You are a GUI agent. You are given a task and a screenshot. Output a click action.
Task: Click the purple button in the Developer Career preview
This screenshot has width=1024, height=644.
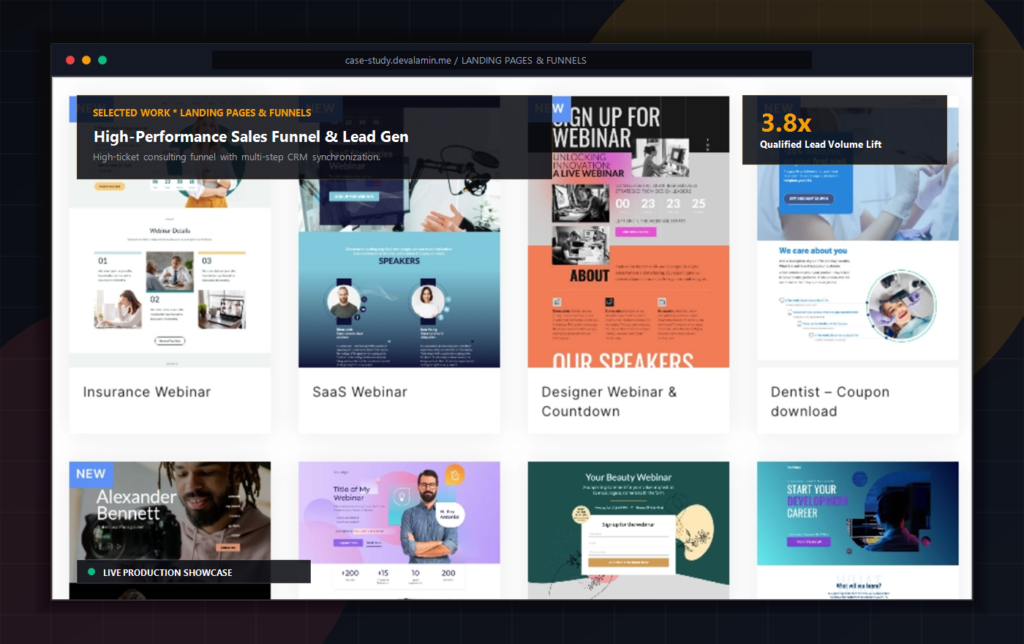pos(808,541)
